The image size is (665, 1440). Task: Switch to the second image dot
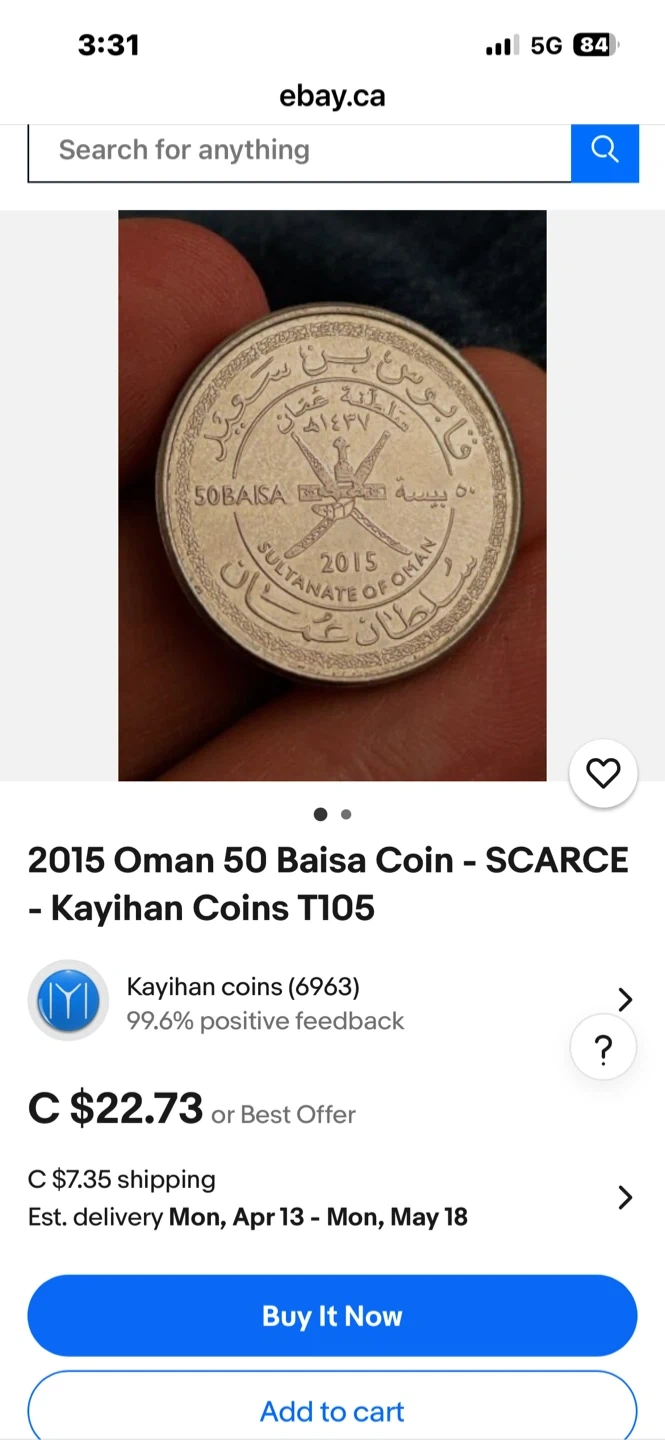346,814
